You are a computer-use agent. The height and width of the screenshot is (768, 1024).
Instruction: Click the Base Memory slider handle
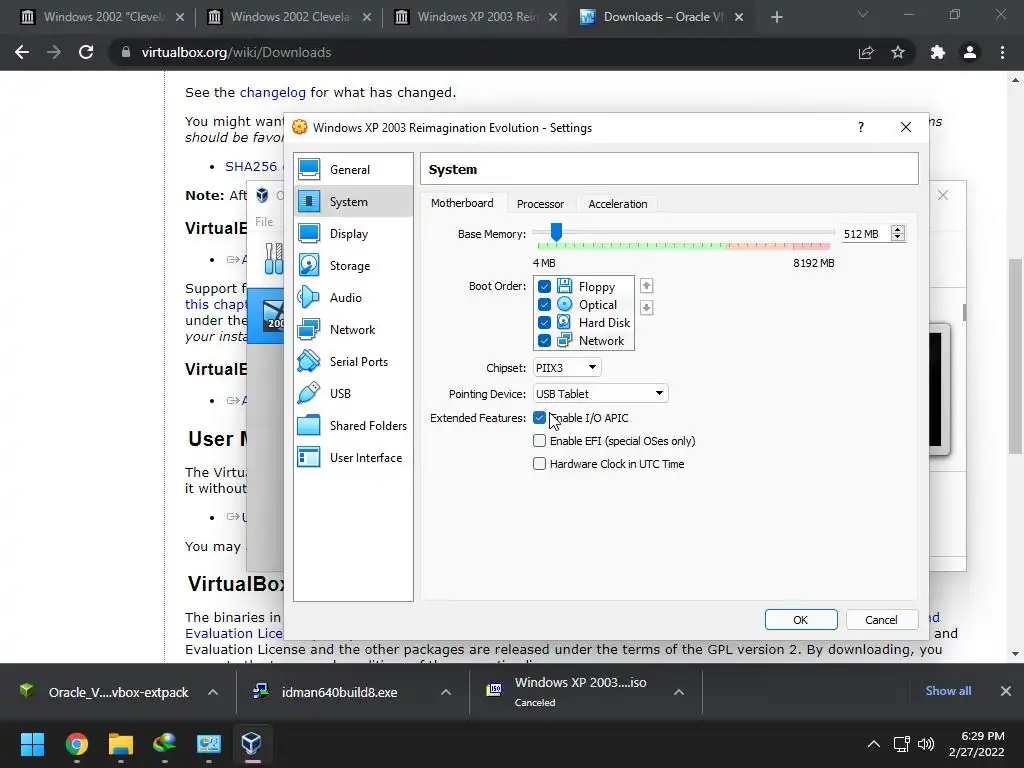[x=556, y=232]
